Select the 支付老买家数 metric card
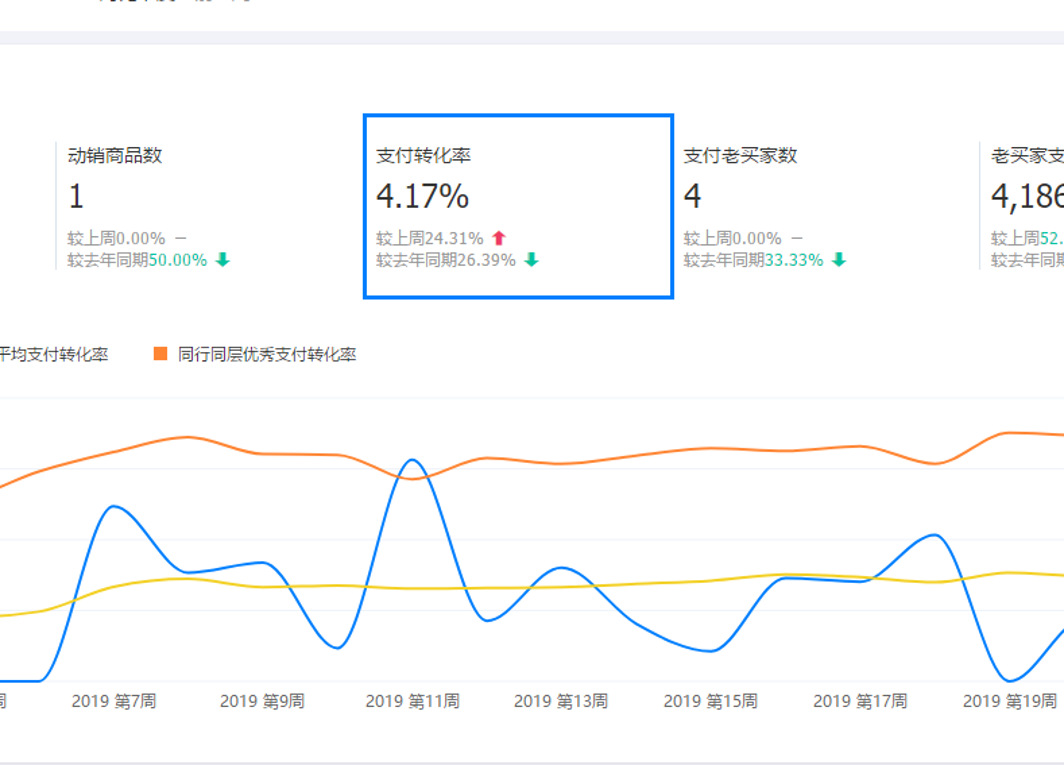This screenshot has height=765, width=1064. [826, 206]
